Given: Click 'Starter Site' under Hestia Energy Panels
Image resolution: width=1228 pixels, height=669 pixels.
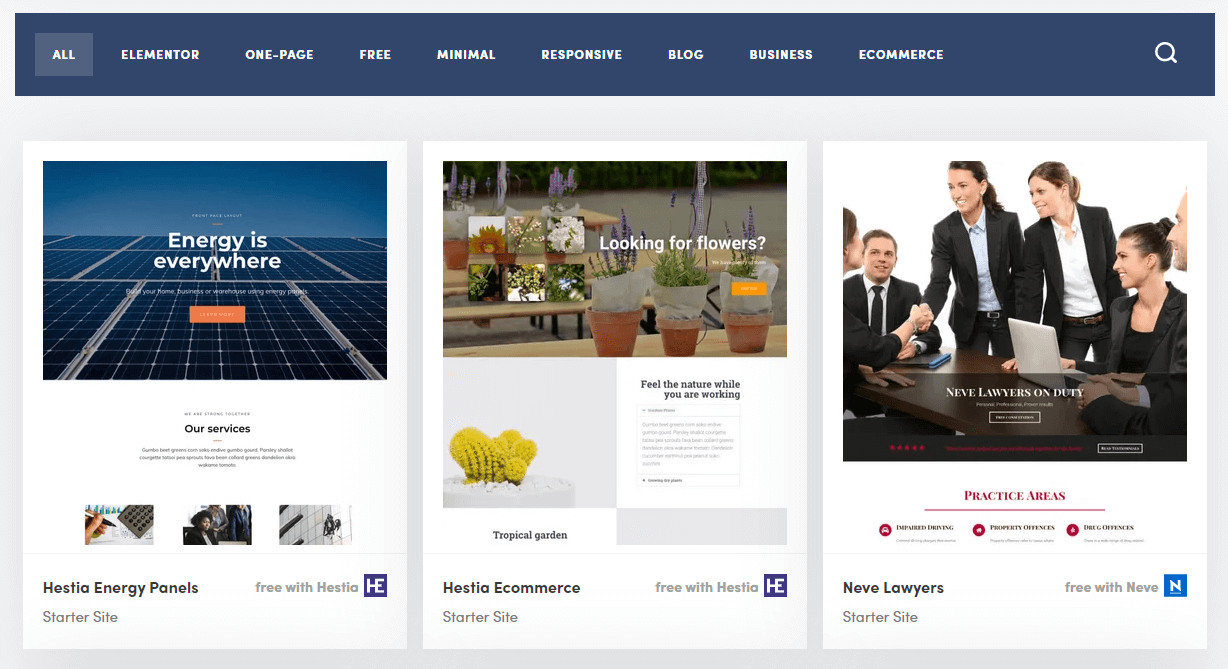Looking at the screenshot, I should (80, 617).
